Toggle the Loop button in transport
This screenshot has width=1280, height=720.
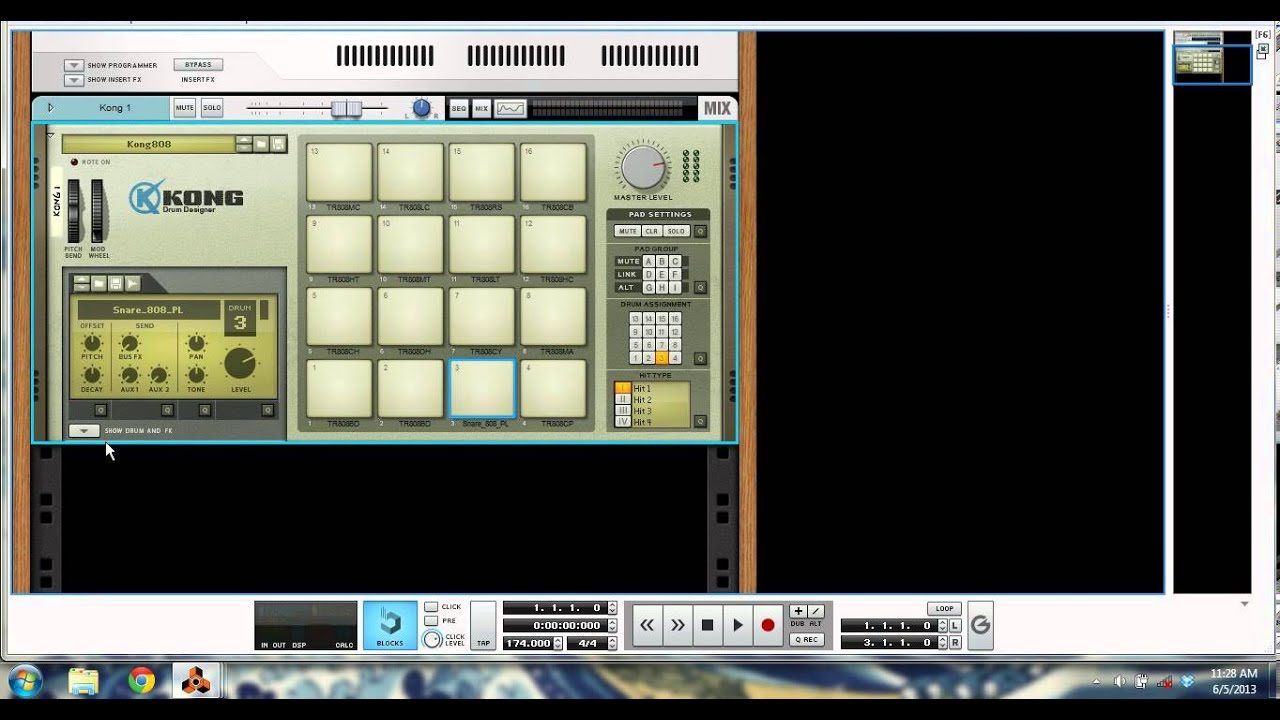[944, 608]
